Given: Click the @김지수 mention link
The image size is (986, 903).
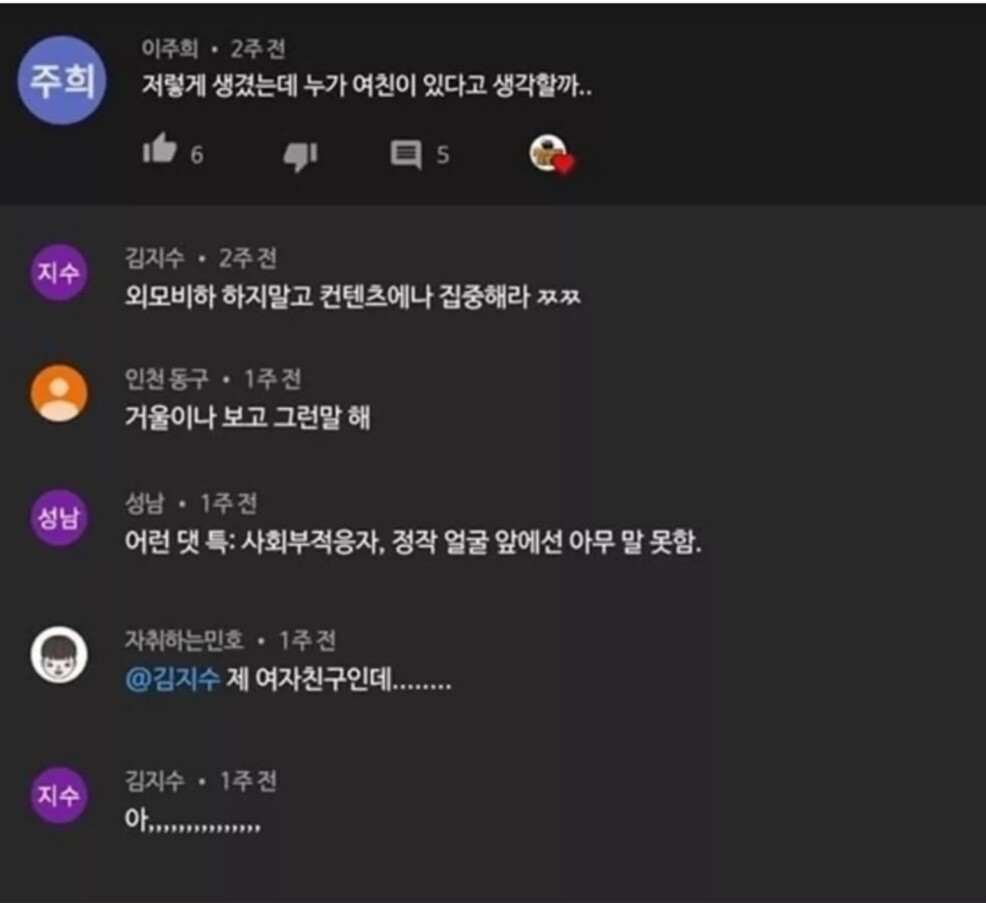Looking at the screenshot, I should coord(173,679).
